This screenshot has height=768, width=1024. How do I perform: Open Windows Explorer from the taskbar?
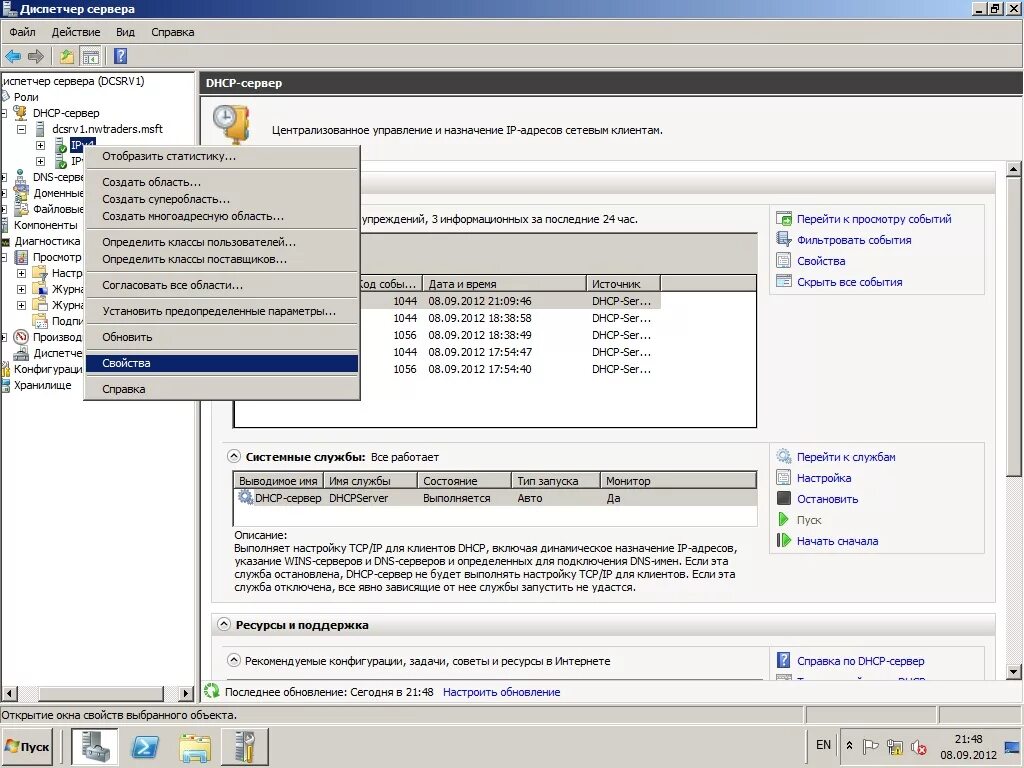(195, 746)
